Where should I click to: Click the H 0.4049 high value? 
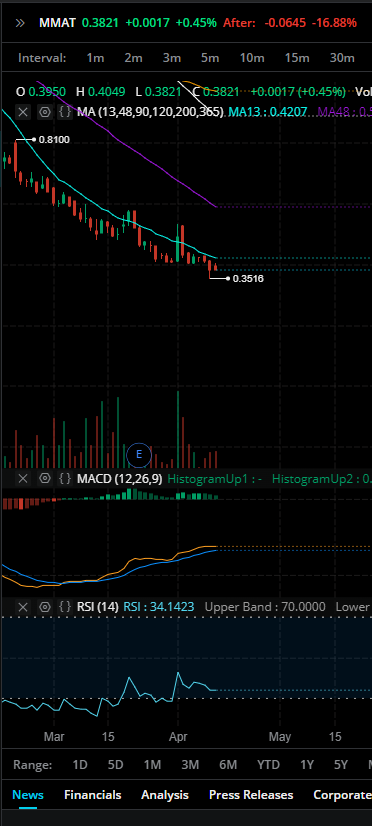coord(101,92)
